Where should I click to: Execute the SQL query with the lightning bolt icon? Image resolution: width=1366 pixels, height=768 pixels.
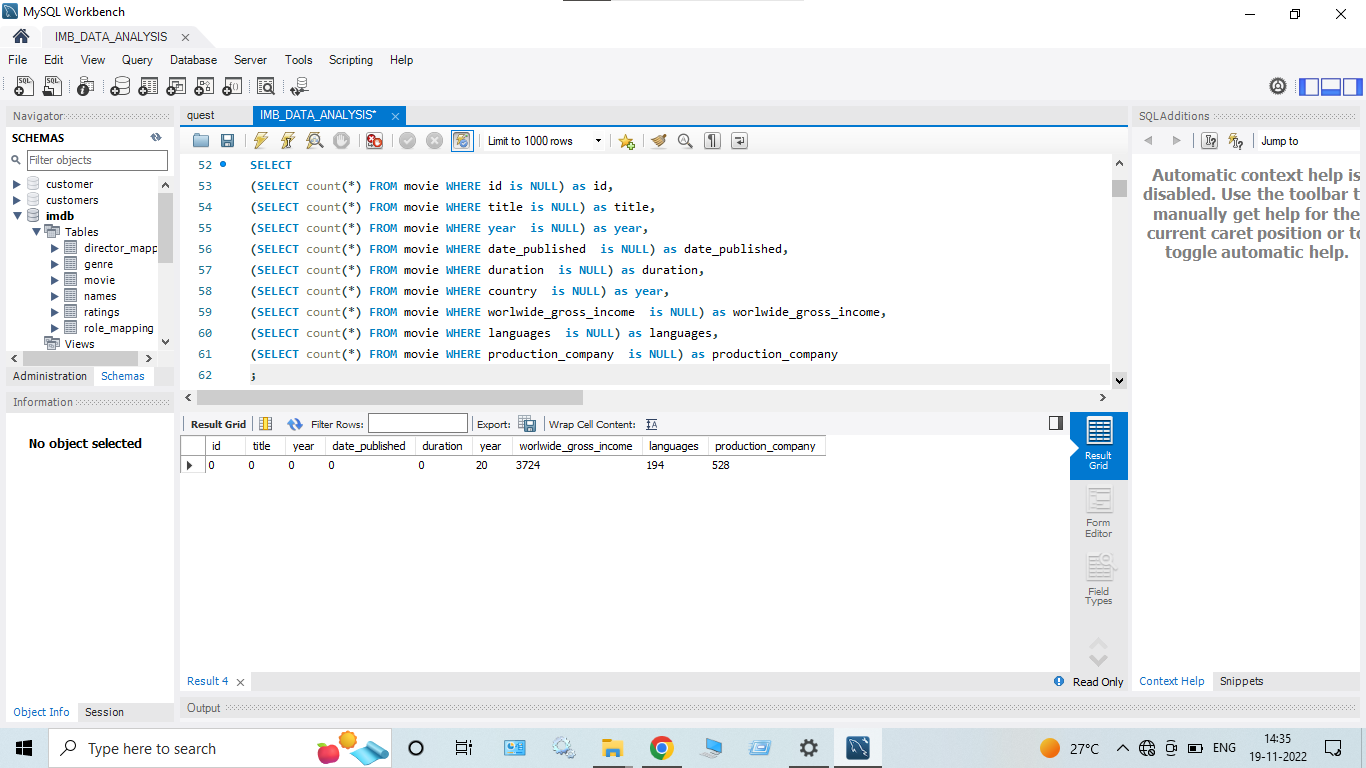tap(261, 140)
